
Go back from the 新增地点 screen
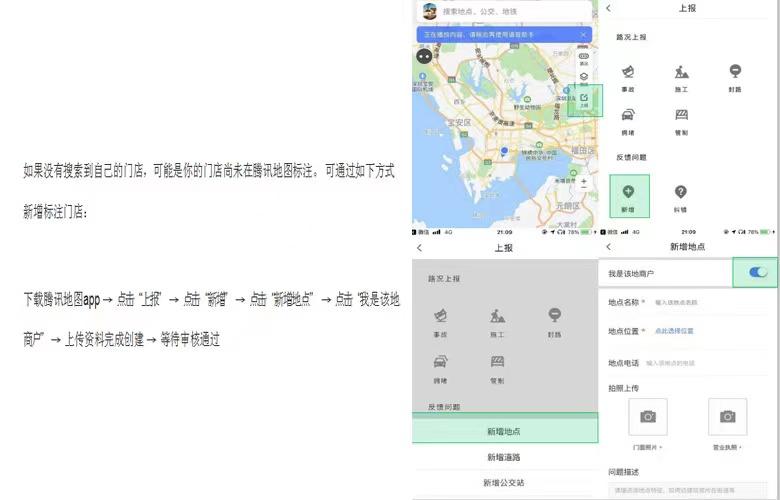click(608, 247)
